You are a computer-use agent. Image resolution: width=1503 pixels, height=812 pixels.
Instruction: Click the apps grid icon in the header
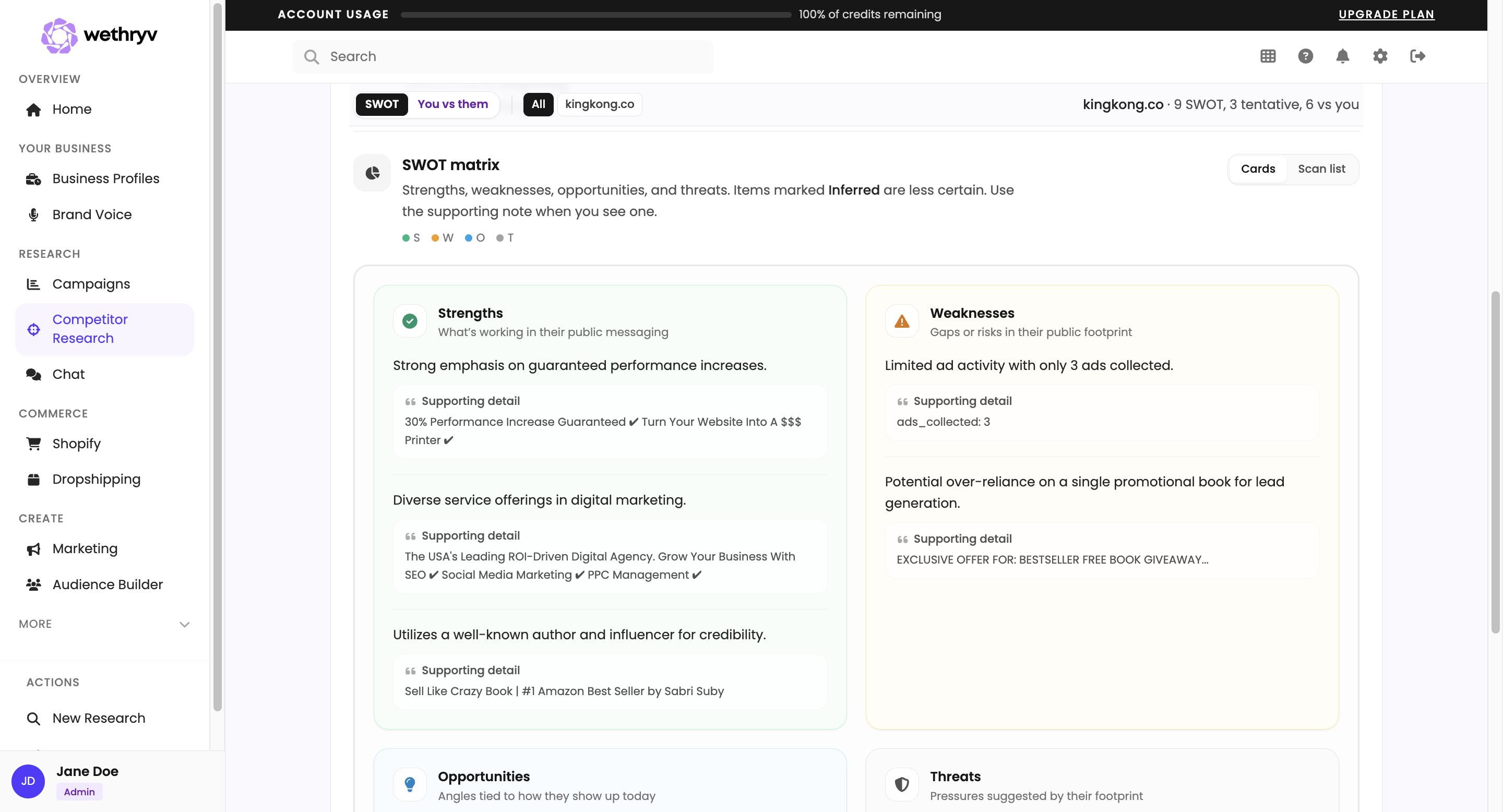(1268, 56)
